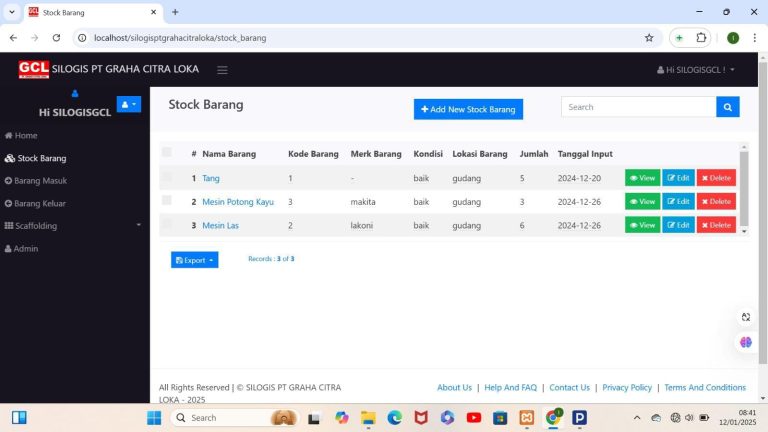
Task: Open the Hi SILOGISGCL user dropdown
Action: tap(696, 70)
